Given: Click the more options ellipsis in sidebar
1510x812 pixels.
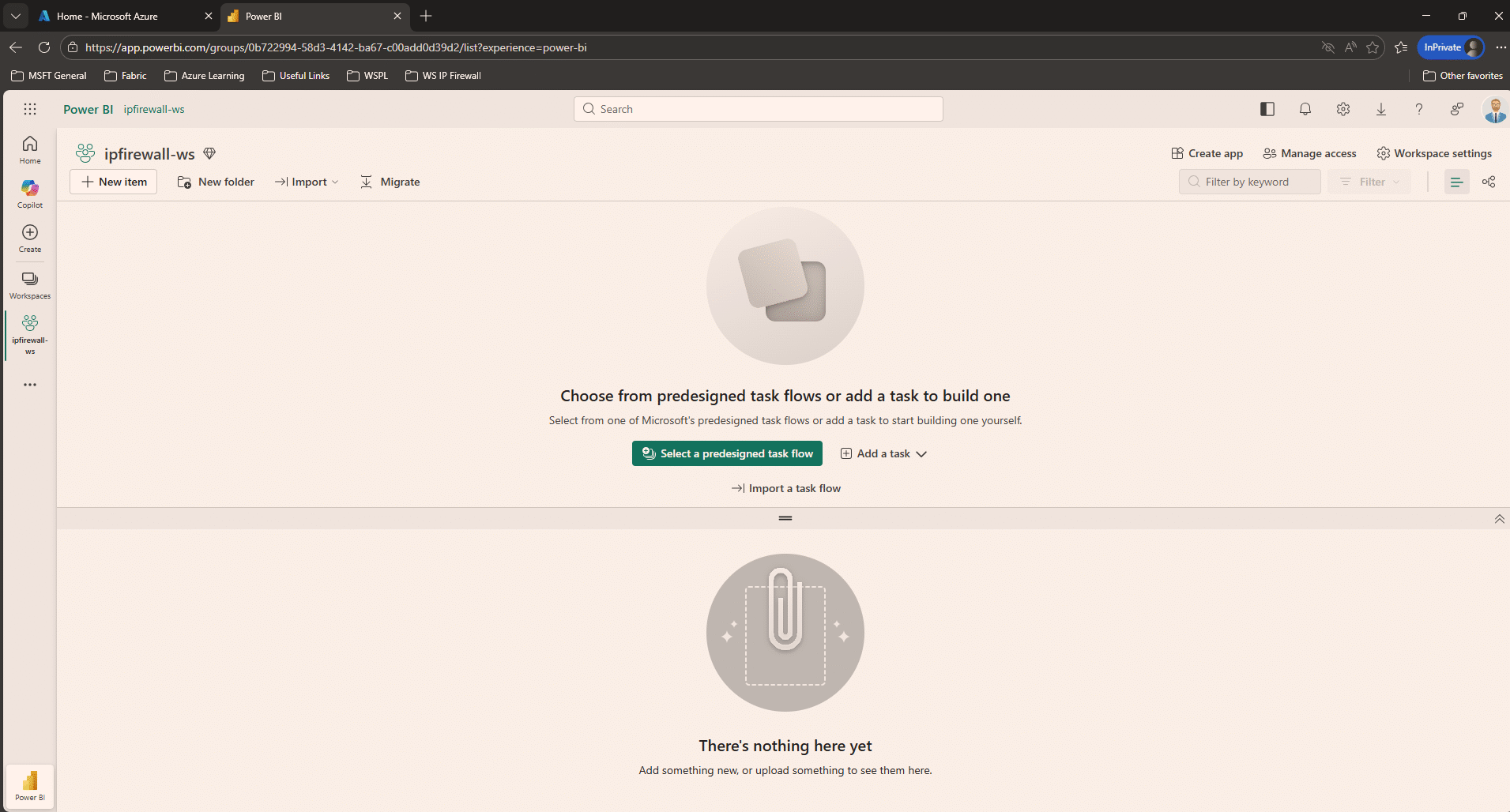Looking at the screenshot, I should tap(29, 385).
